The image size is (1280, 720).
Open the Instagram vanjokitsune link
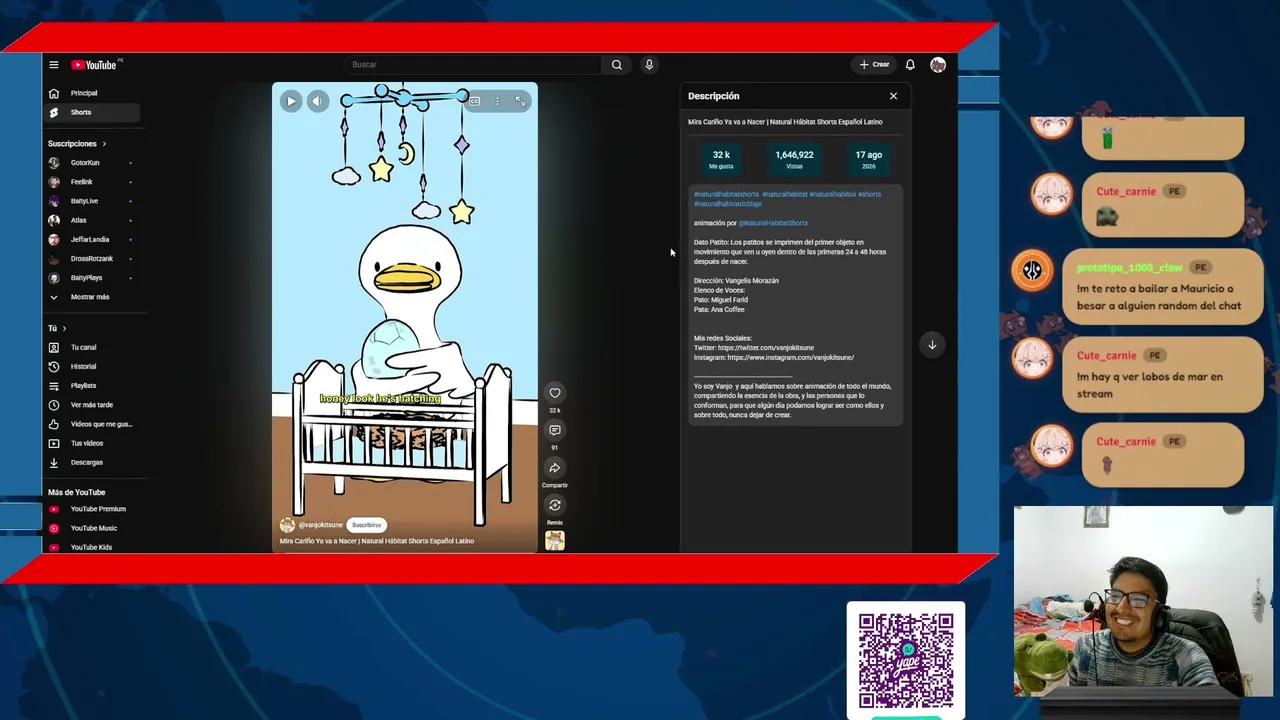(791, 357)
